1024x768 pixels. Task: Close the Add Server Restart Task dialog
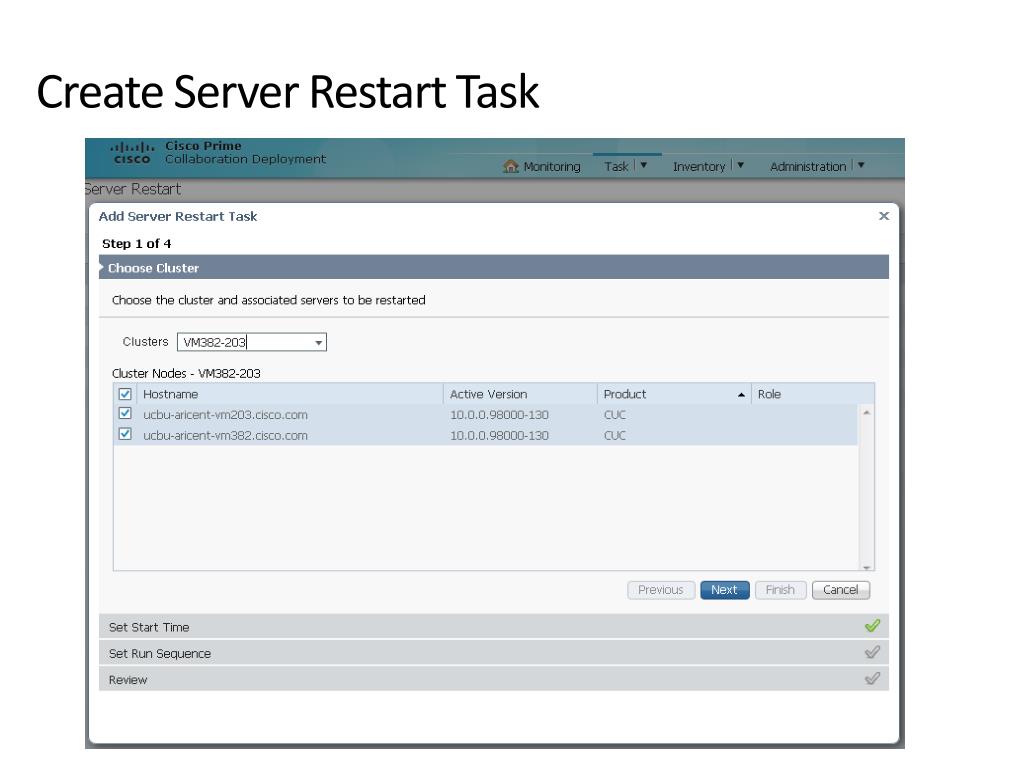[x=884, y=216]
